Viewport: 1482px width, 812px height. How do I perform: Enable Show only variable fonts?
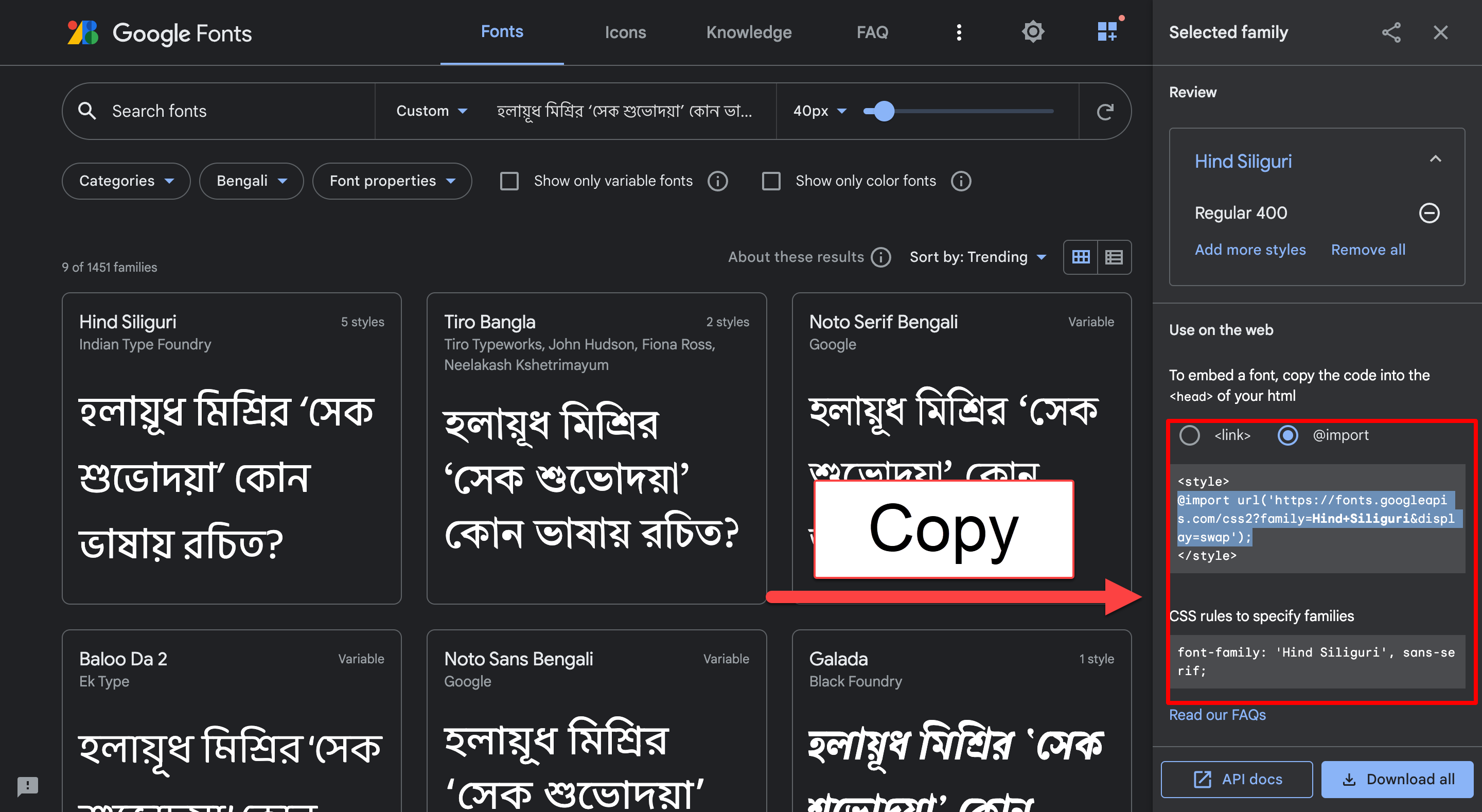point(509,181)
